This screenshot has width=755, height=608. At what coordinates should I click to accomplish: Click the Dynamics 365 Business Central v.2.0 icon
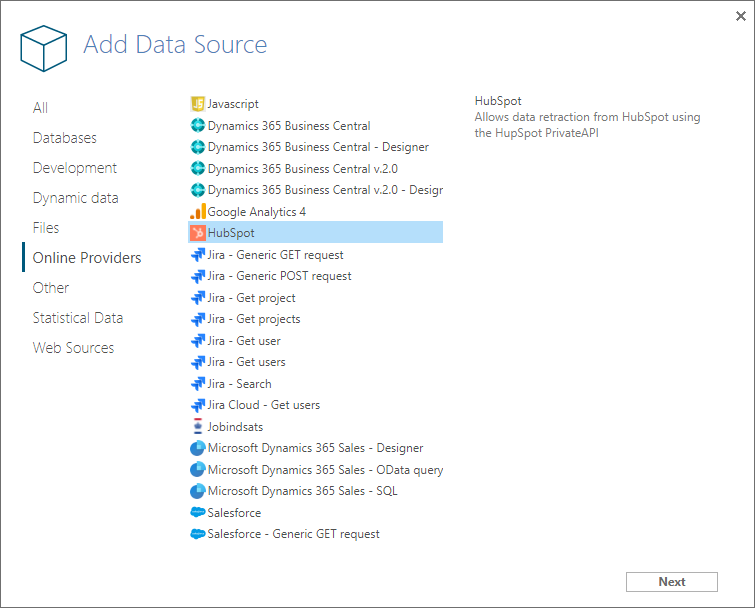(x=197, y=168)
